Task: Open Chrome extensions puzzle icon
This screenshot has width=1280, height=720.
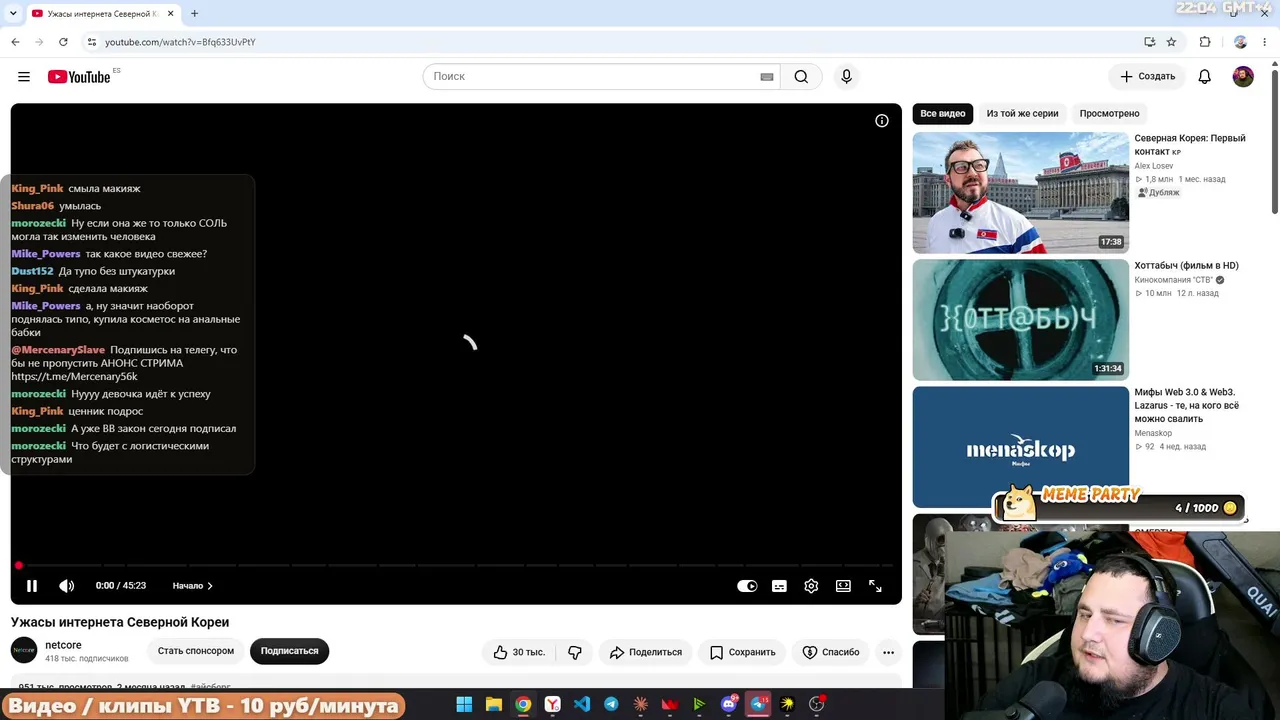Action: pyautogui.click(x=1205, y=42)
